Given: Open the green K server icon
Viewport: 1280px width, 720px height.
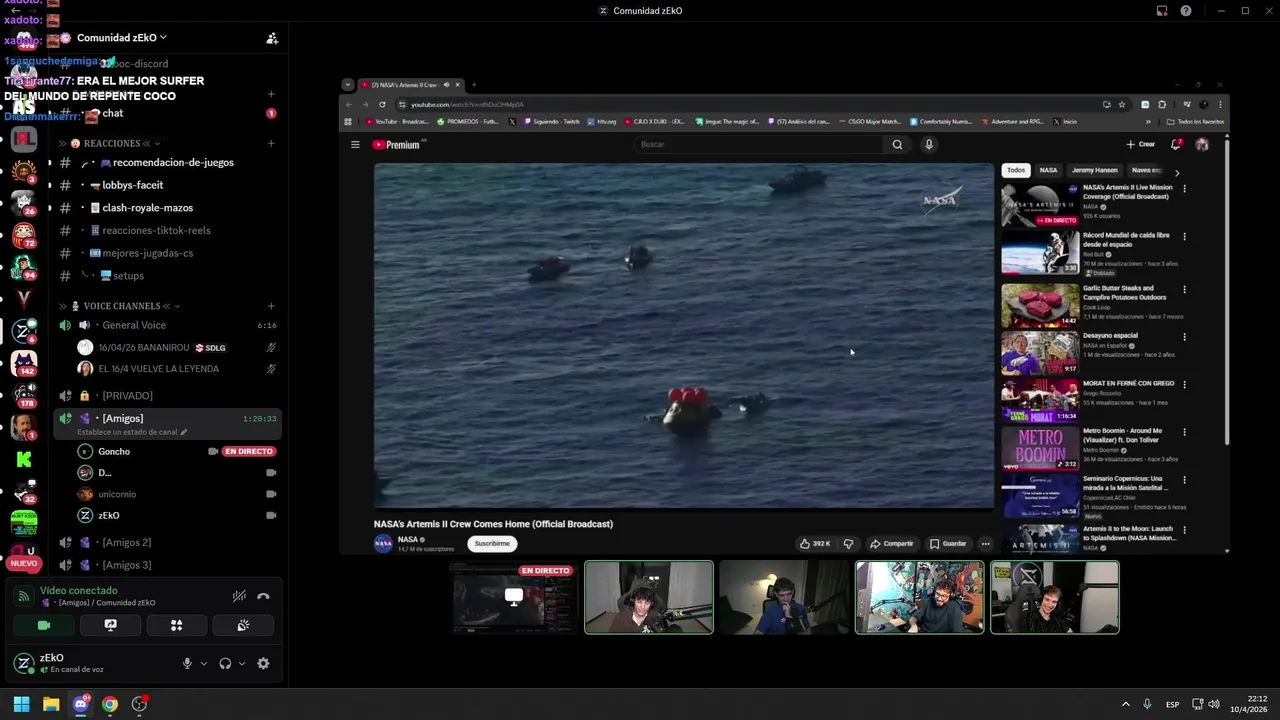Looking at the screenshot, I should pos(24,459).
